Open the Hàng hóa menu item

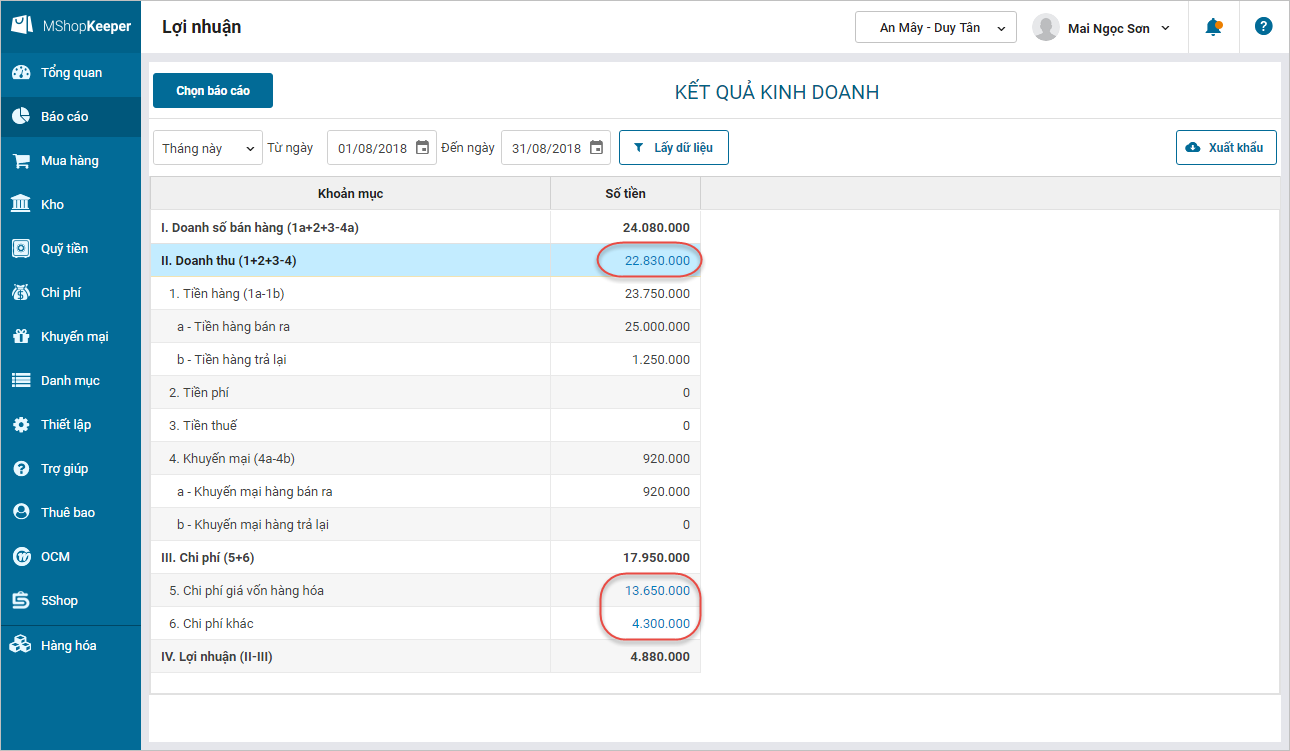[x=71, y=646]
